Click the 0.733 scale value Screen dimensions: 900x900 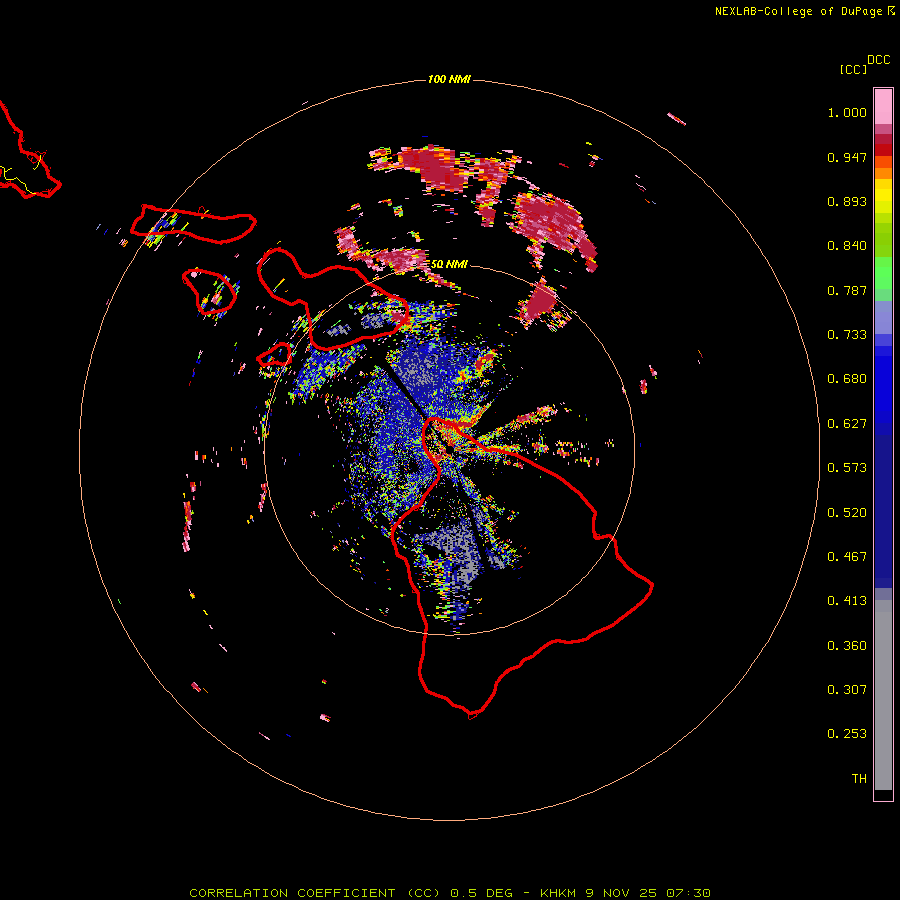click(x=847, y=335)
